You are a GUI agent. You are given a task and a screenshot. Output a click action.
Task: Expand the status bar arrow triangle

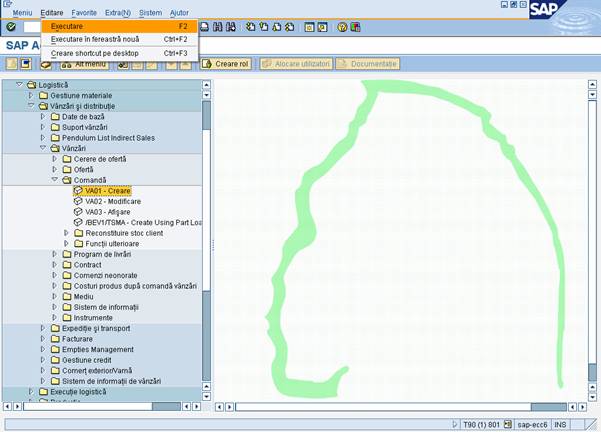click(455, 424)
